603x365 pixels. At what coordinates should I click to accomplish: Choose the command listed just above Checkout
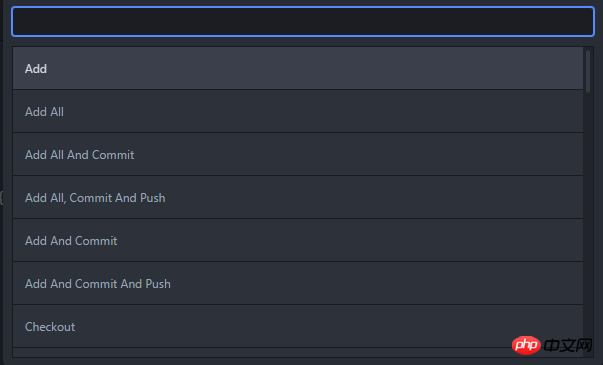[x=298, y=284]
